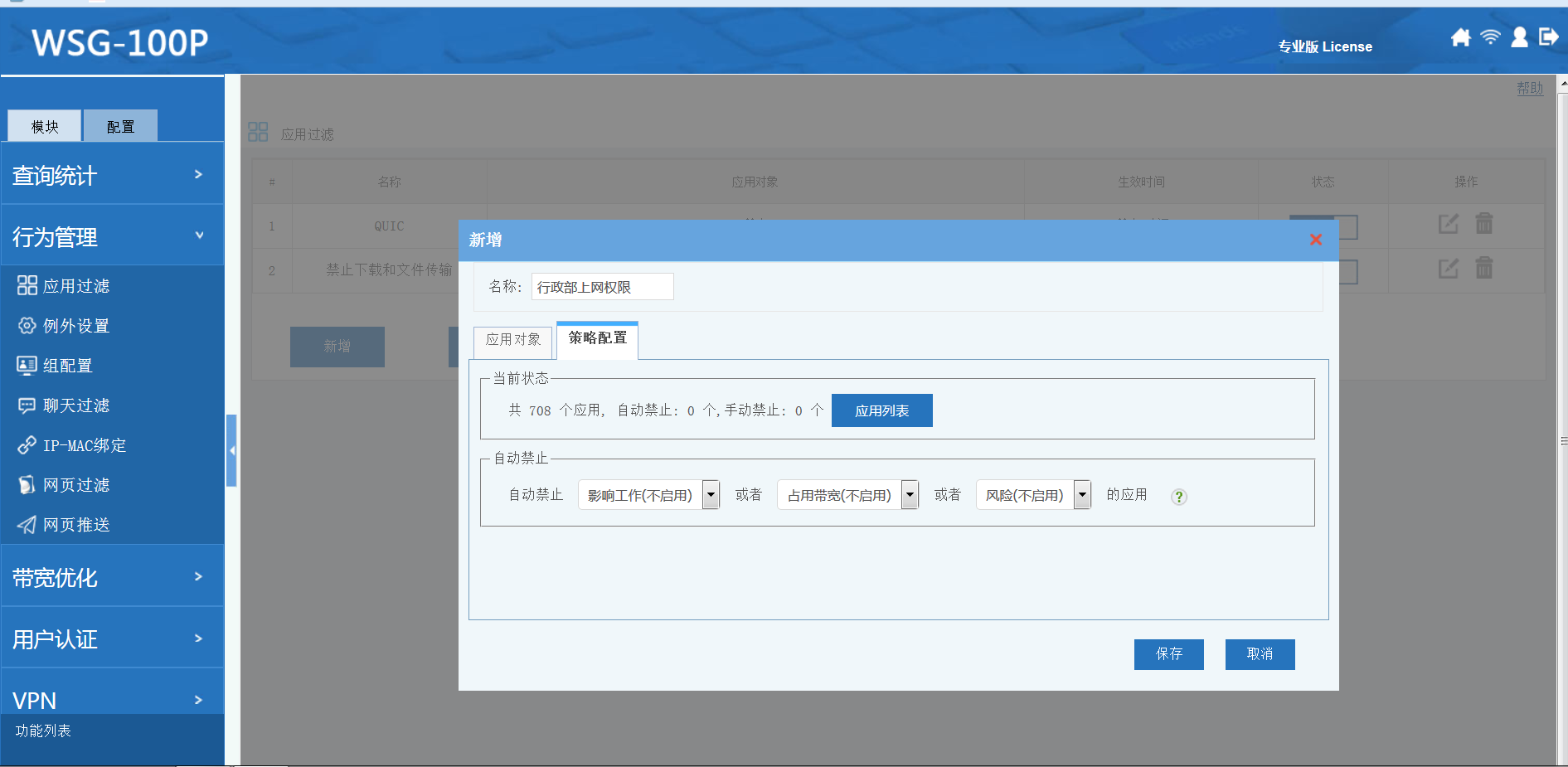Screen dimensions: 1568x767
Task: Click the 应用列表 button
Action: tap(881, 410)
